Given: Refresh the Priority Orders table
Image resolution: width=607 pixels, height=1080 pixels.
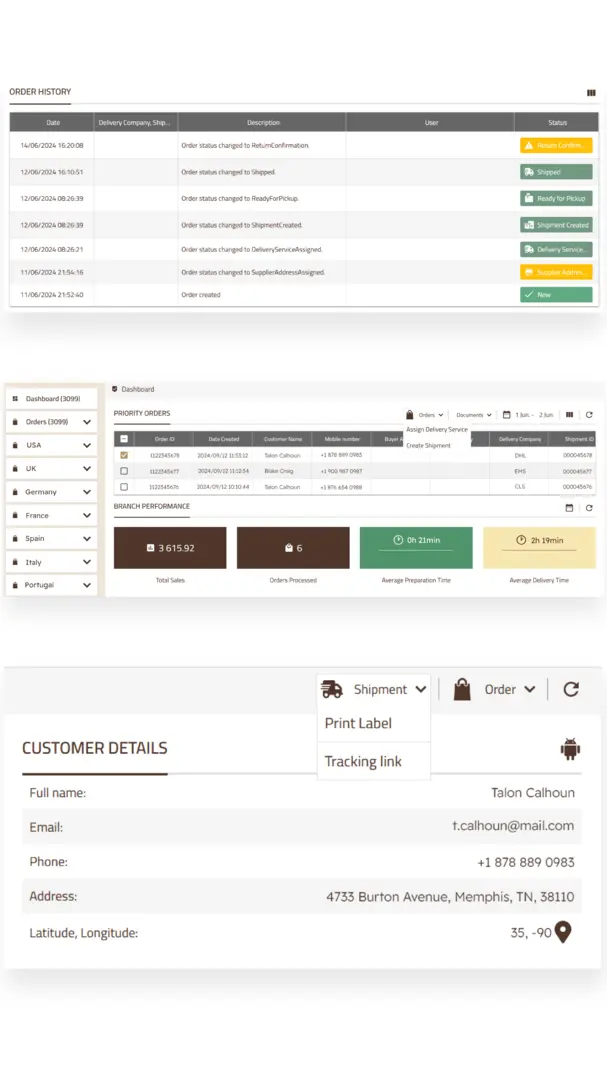Looking at the screenshot, I should tap(589, 415).
